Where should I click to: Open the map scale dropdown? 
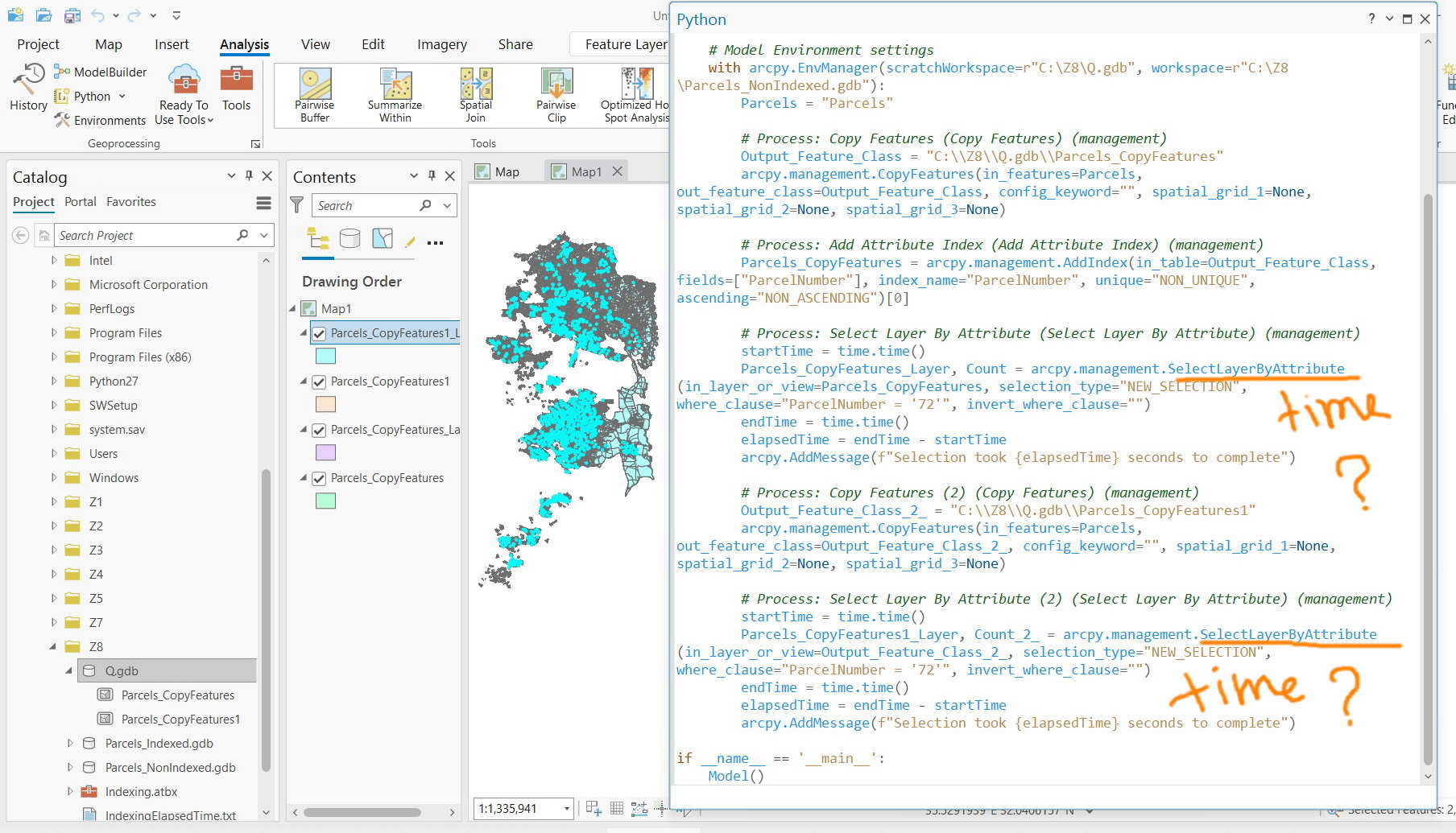pyautogui.click(x=566, y=808)
